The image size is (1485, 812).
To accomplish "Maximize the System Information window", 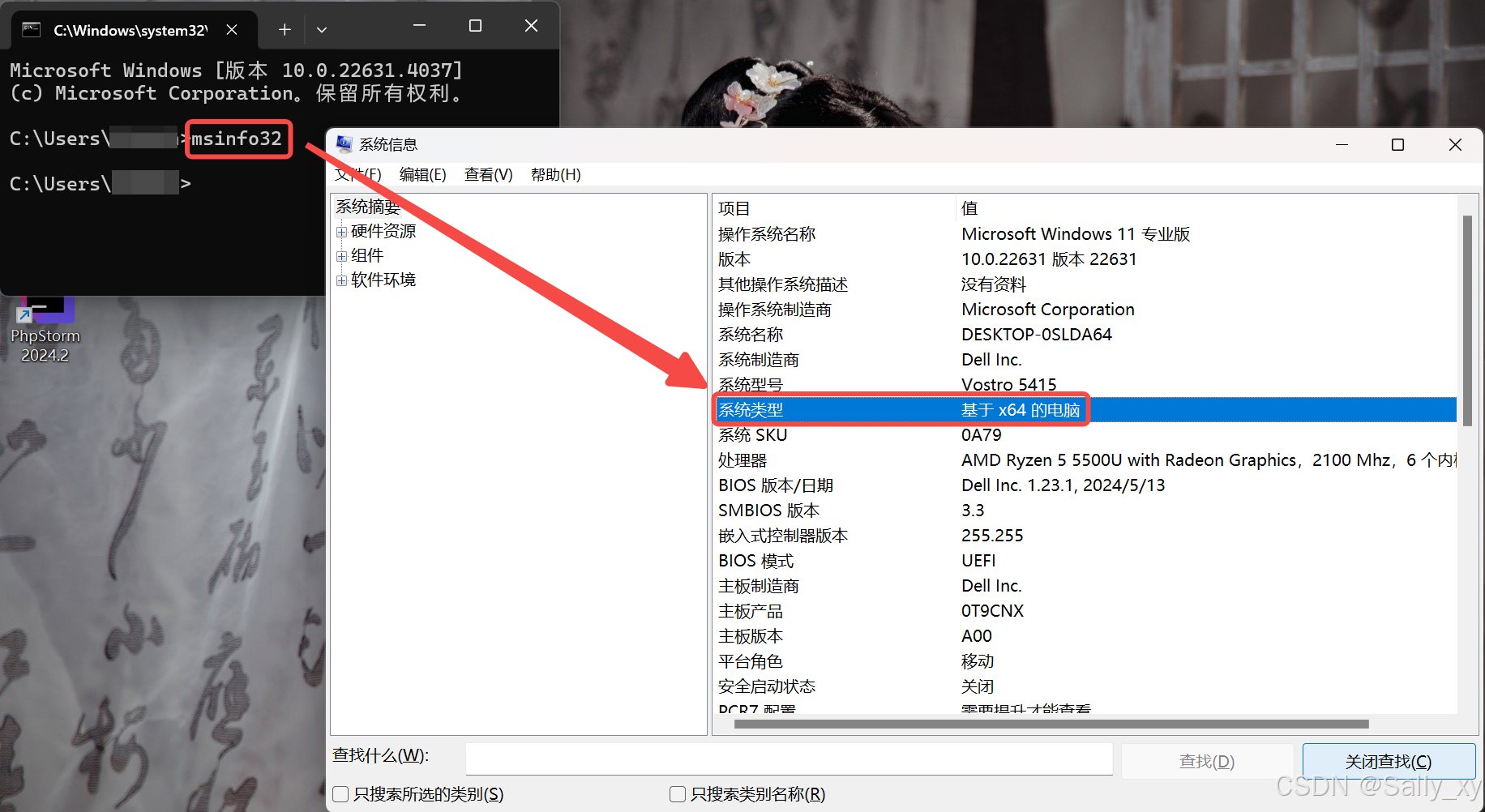I will tap(1397, 144).
